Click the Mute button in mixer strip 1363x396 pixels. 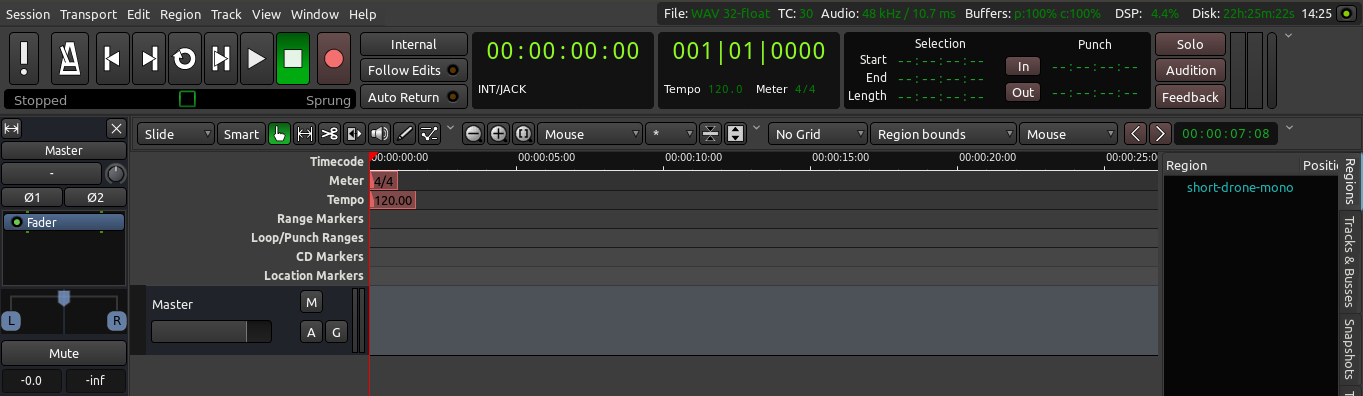(64, 353)
